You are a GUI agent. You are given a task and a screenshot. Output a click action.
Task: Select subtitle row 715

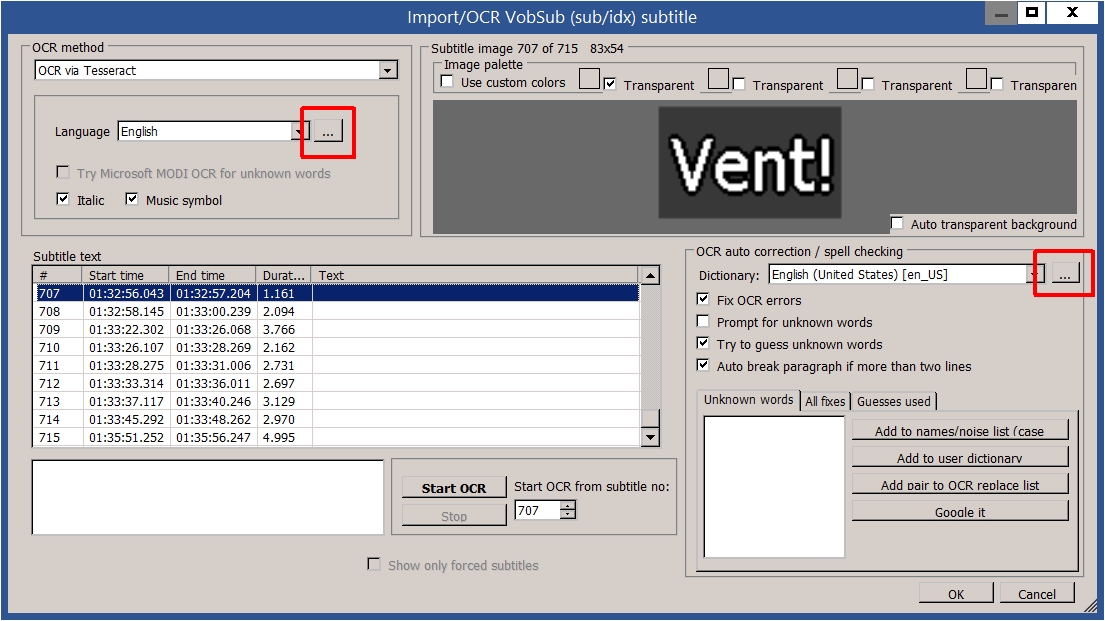[x=337, y=437]
